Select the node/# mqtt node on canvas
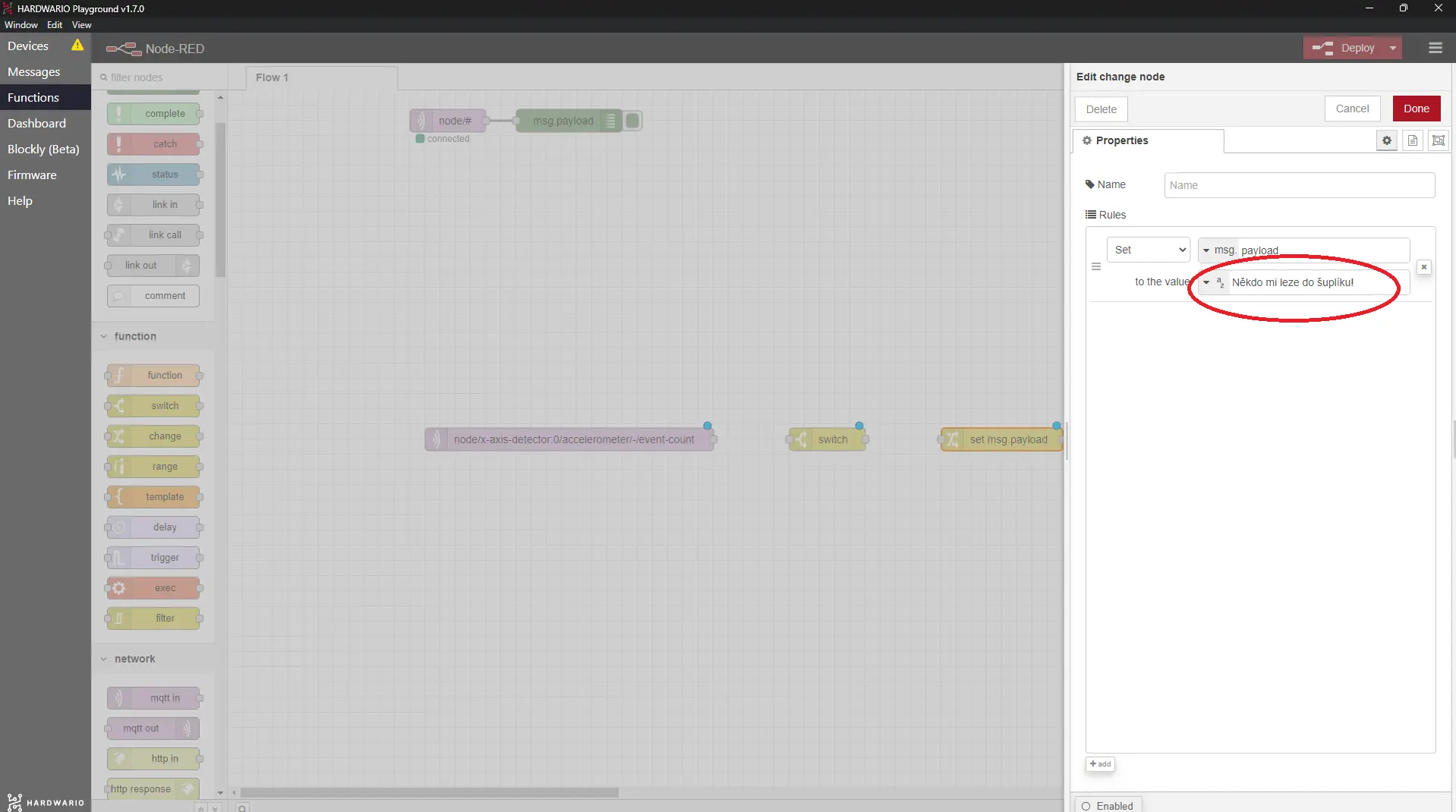The height and width of the screenshot is (812, 1456). point(449,121)
